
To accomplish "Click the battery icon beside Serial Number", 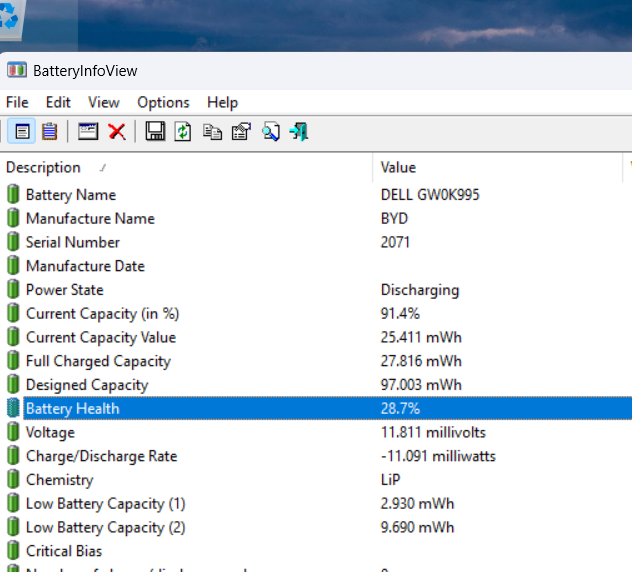I will pyautogui.click(x=13, y=242).
